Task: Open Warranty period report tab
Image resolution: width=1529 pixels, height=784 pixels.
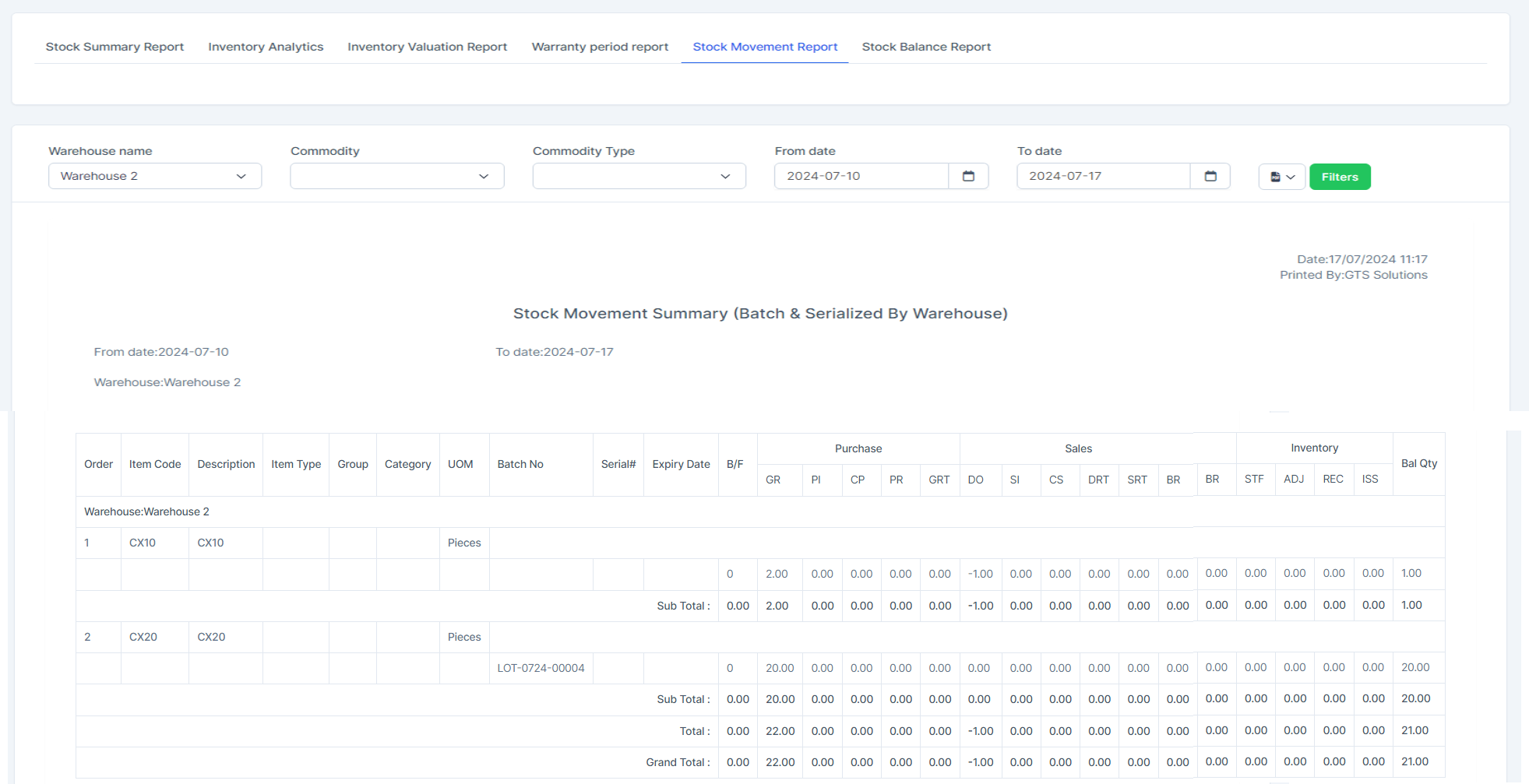Action: point(600,47)
